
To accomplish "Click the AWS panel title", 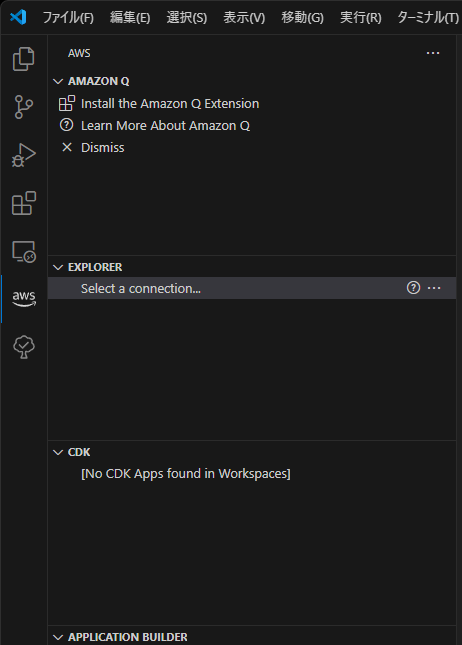I will tap(79, 53).
